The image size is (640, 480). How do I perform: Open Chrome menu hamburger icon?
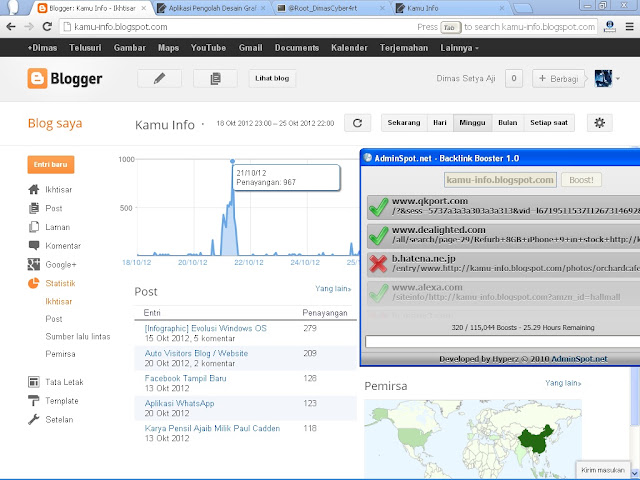tap(629, 27)
